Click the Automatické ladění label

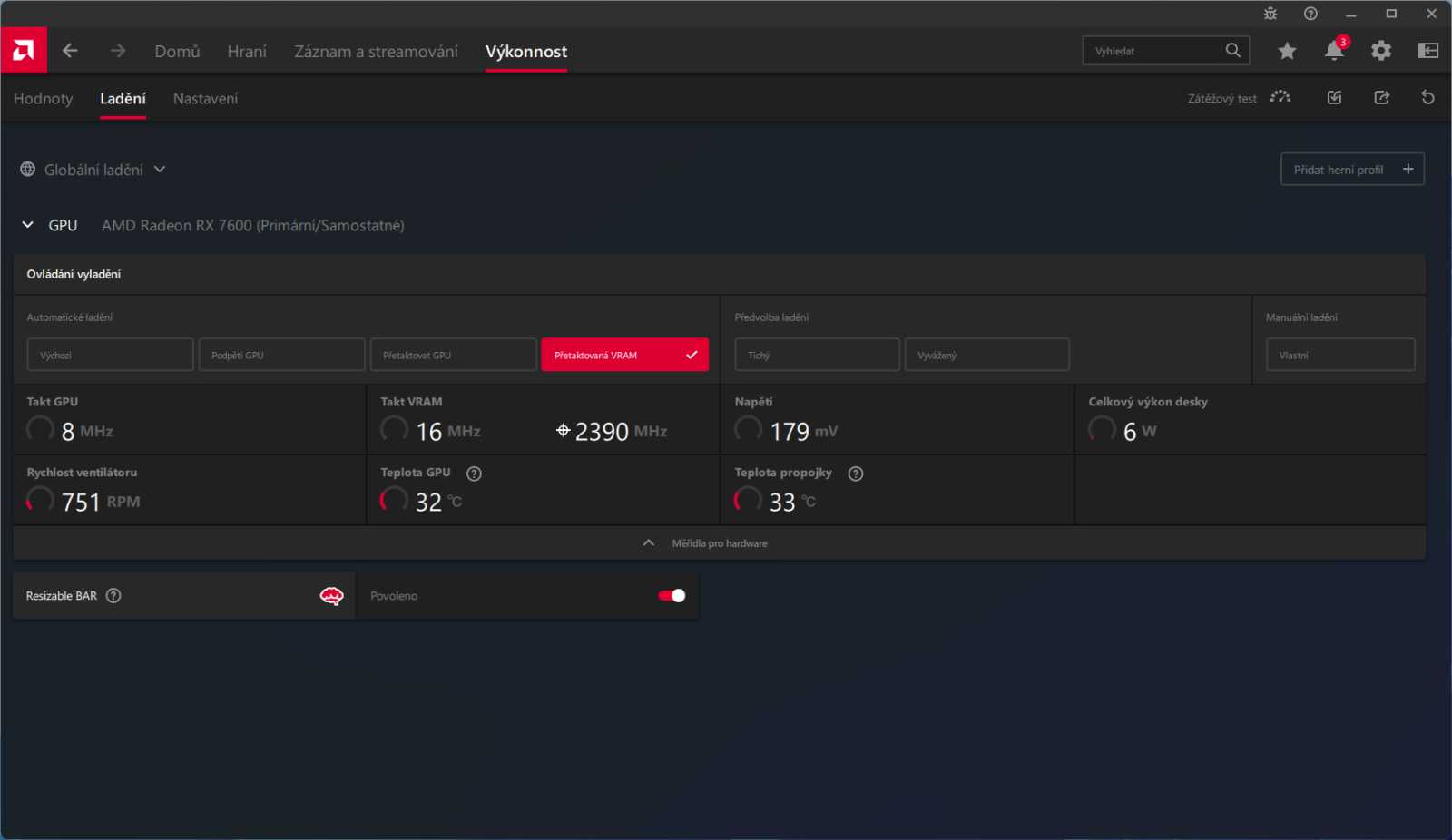69,317
